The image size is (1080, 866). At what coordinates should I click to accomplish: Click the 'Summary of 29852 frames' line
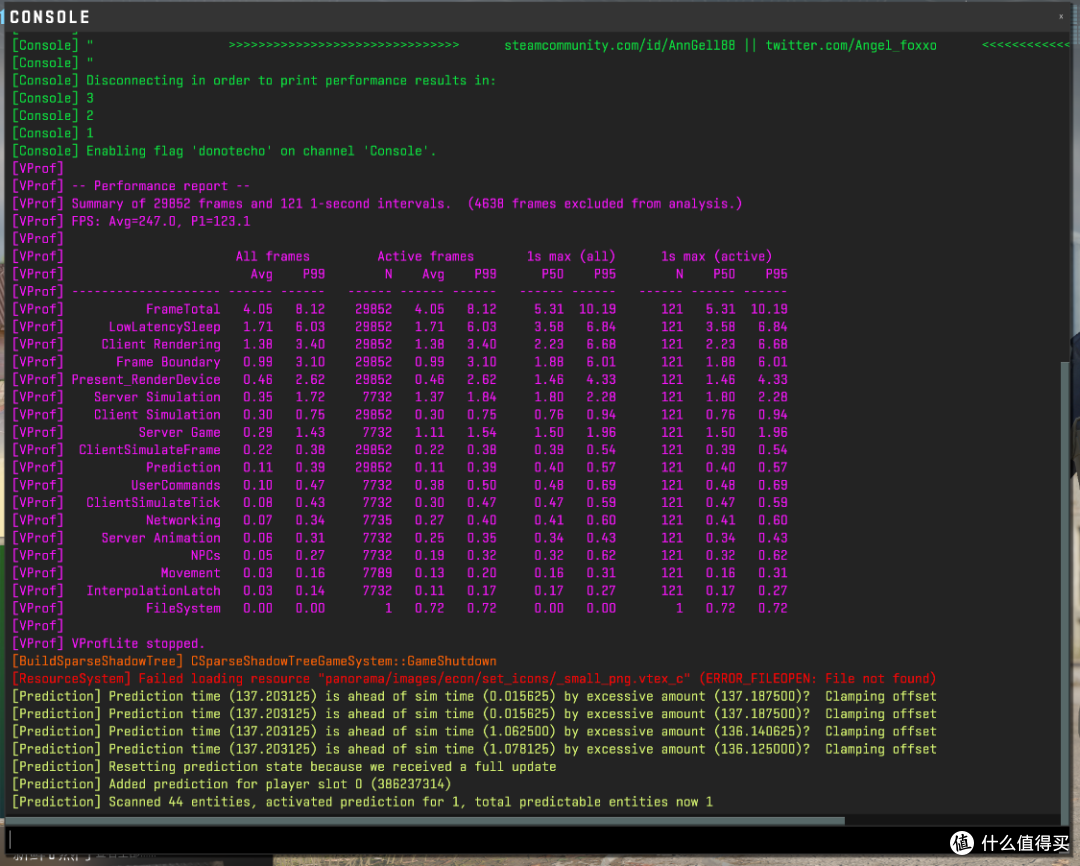(377, 204)
